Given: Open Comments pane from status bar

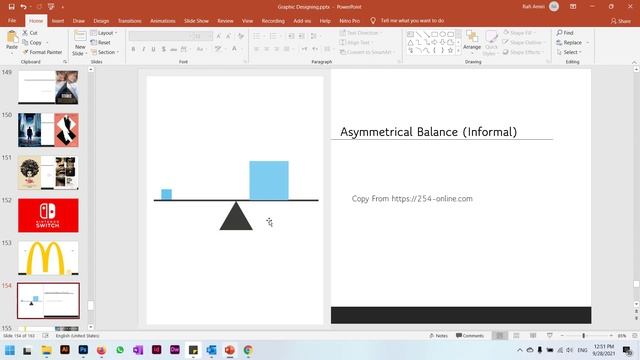Looking at the screenshot, I should [x=470, y=336].
